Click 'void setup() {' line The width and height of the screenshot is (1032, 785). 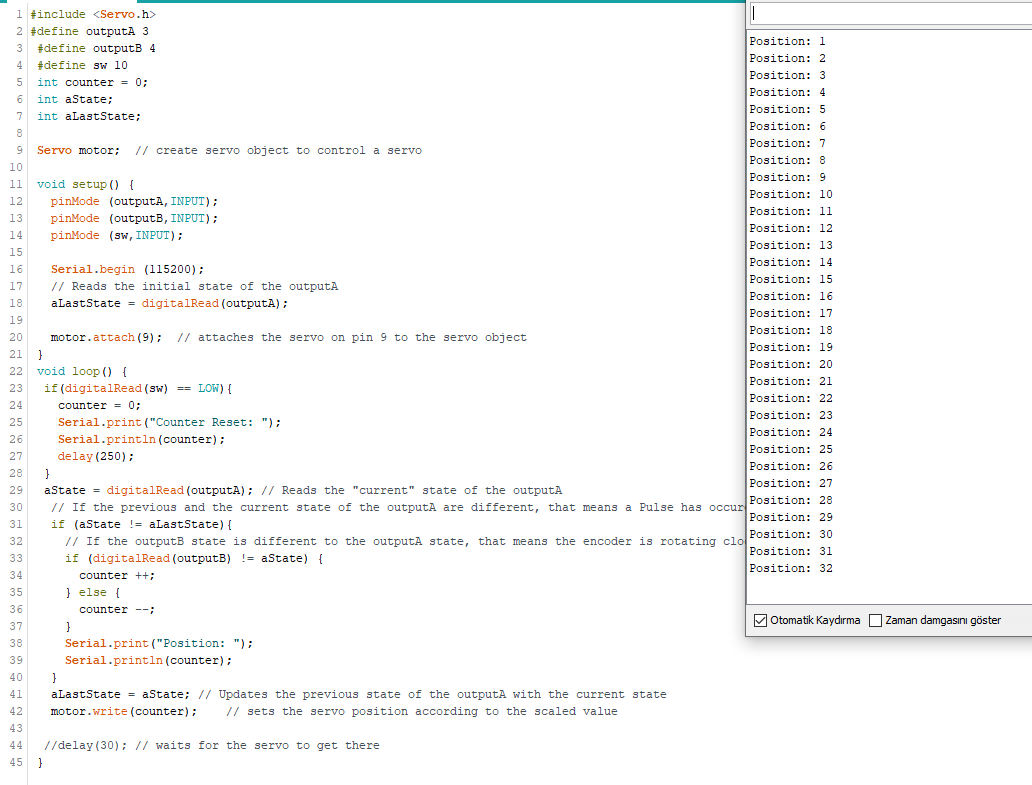click(86, 185)
